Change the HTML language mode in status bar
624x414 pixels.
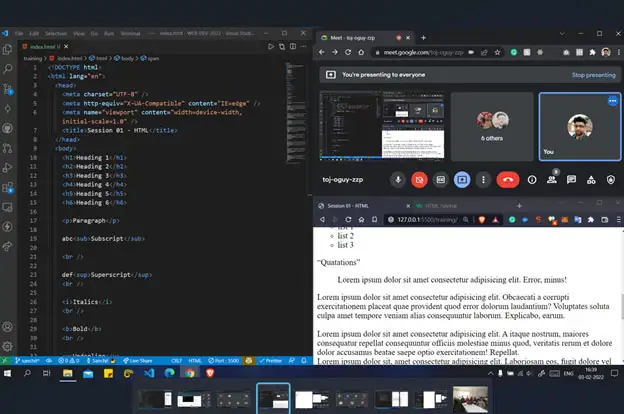[x=195, y=361]
